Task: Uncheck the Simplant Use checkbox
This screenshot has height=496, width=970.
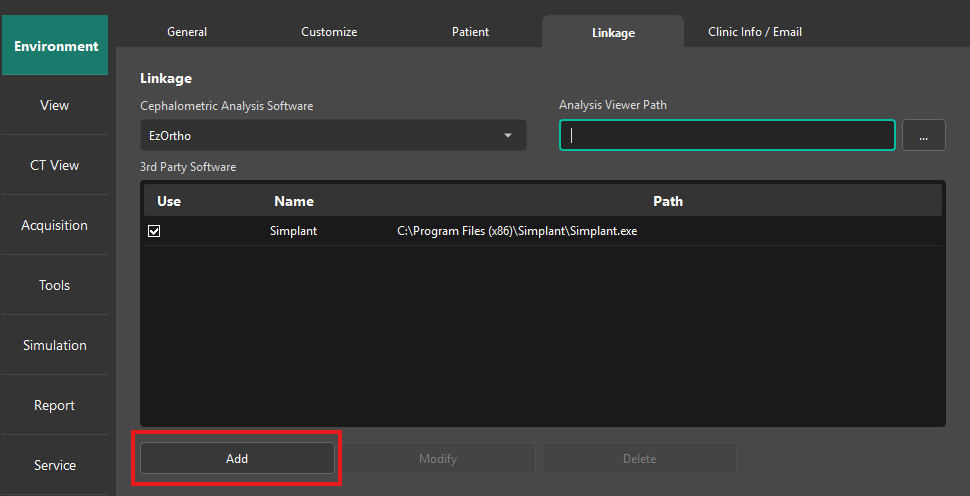Action: click(x=154, y=231)
